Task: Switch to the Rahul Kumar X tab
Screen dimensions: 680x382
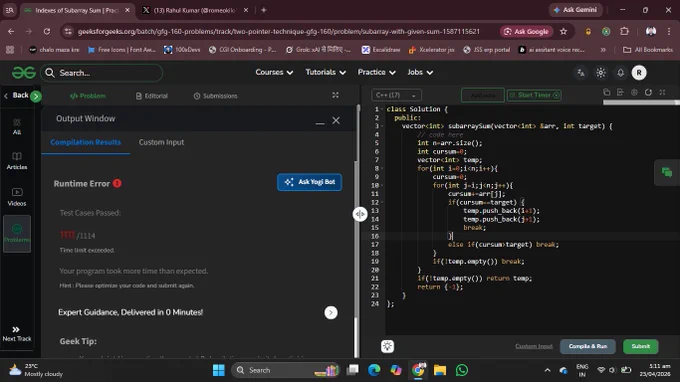Action: [195, 10]
